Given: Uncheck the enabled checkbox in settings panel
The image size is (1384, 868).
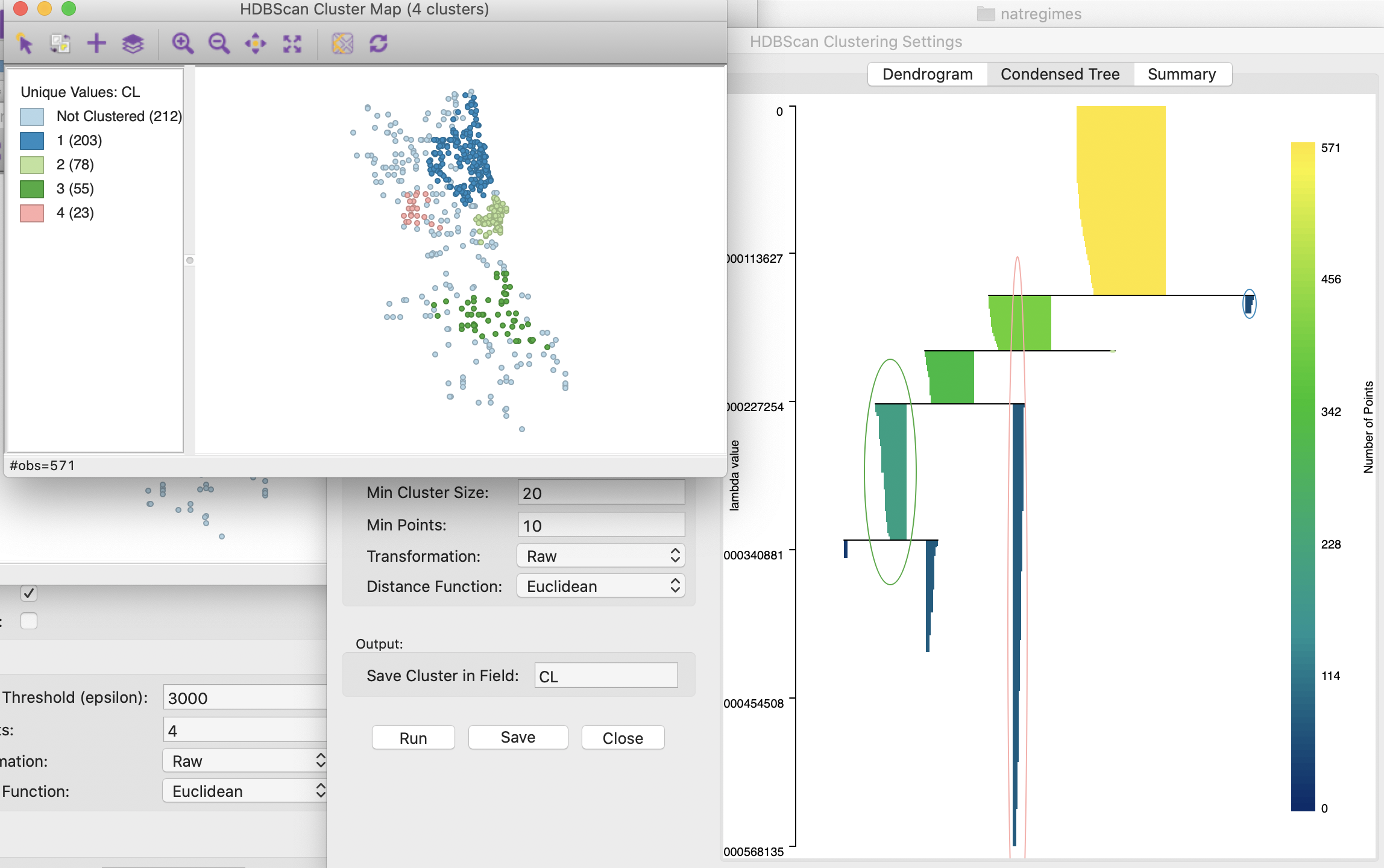Looking at the screenshot, I should point(28,593).
